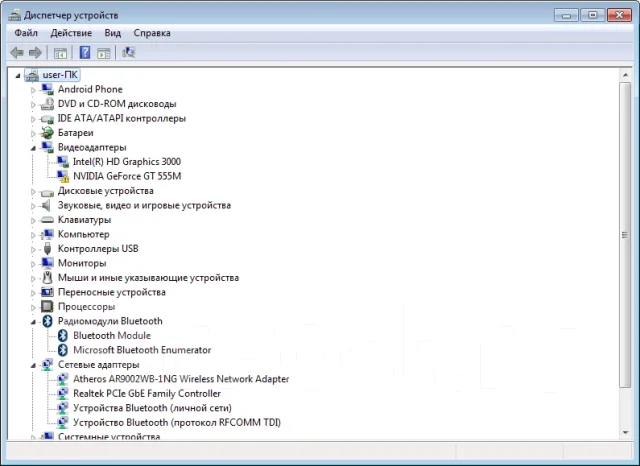Click the Мониторы monitor icon
The height and width of the screenshot is (466, 640).
[x=47, y=263]
